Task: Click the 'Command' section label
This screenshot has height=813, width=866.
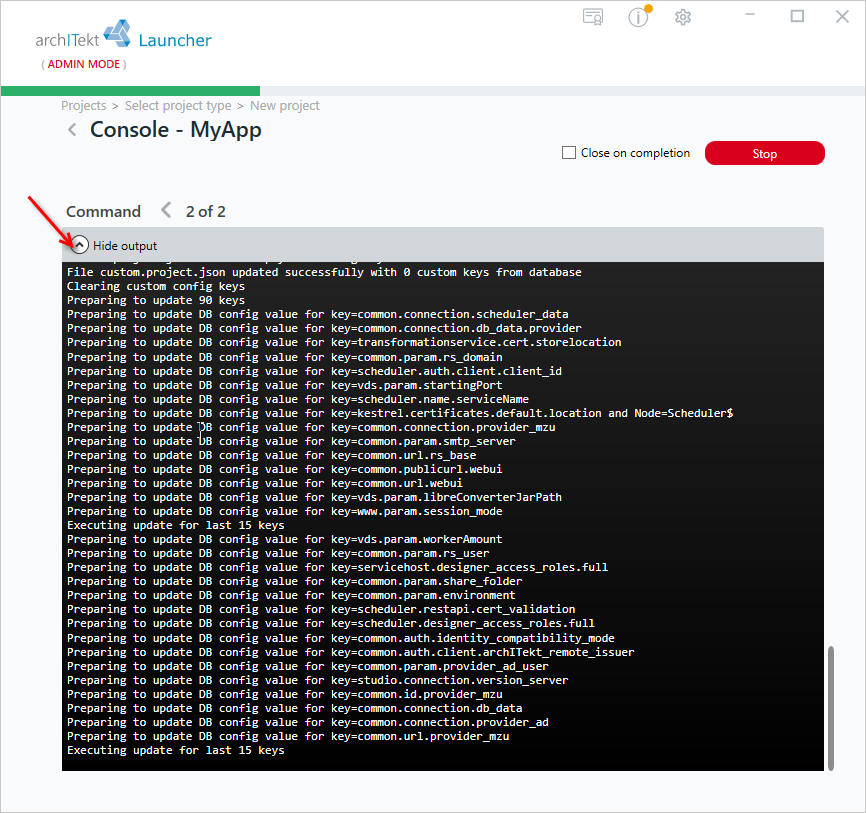Action: (103, 212)
